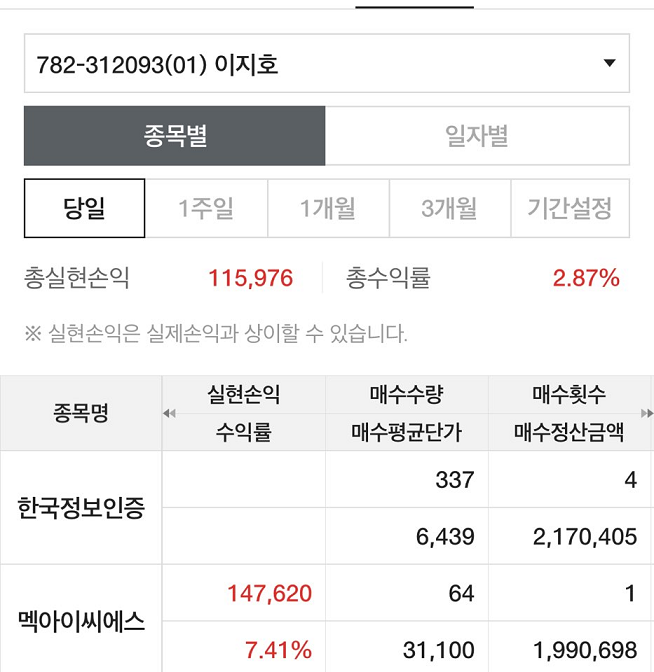654x672 pixels.
Task: Tap the 매수수량 column header
Action: click(x=406, y=395)
